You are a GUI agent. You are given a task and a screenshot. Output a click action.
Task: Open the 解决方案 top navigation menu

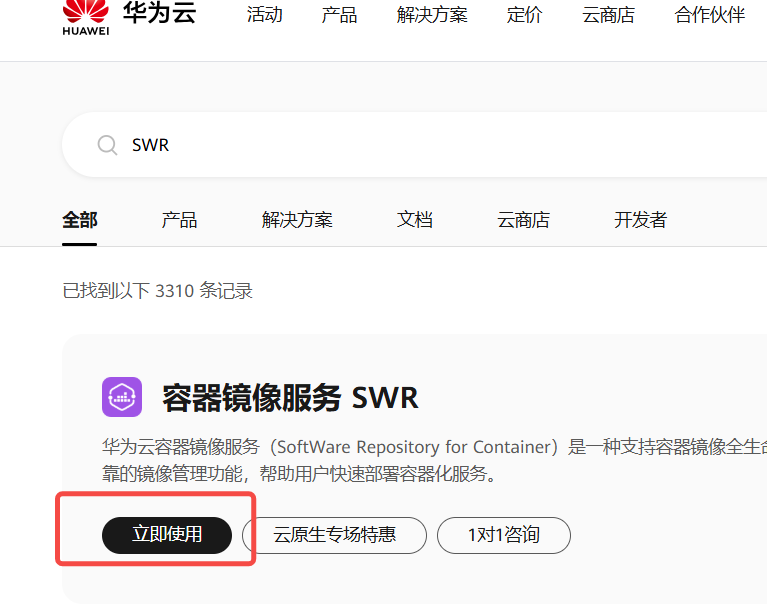coord(432,15)
